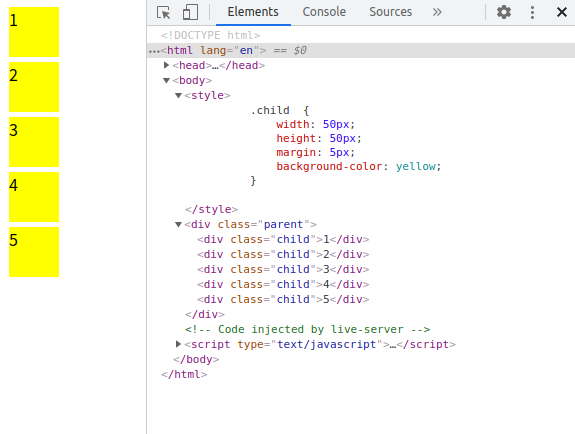
Task: Expand the head element node
Action: 166,65
